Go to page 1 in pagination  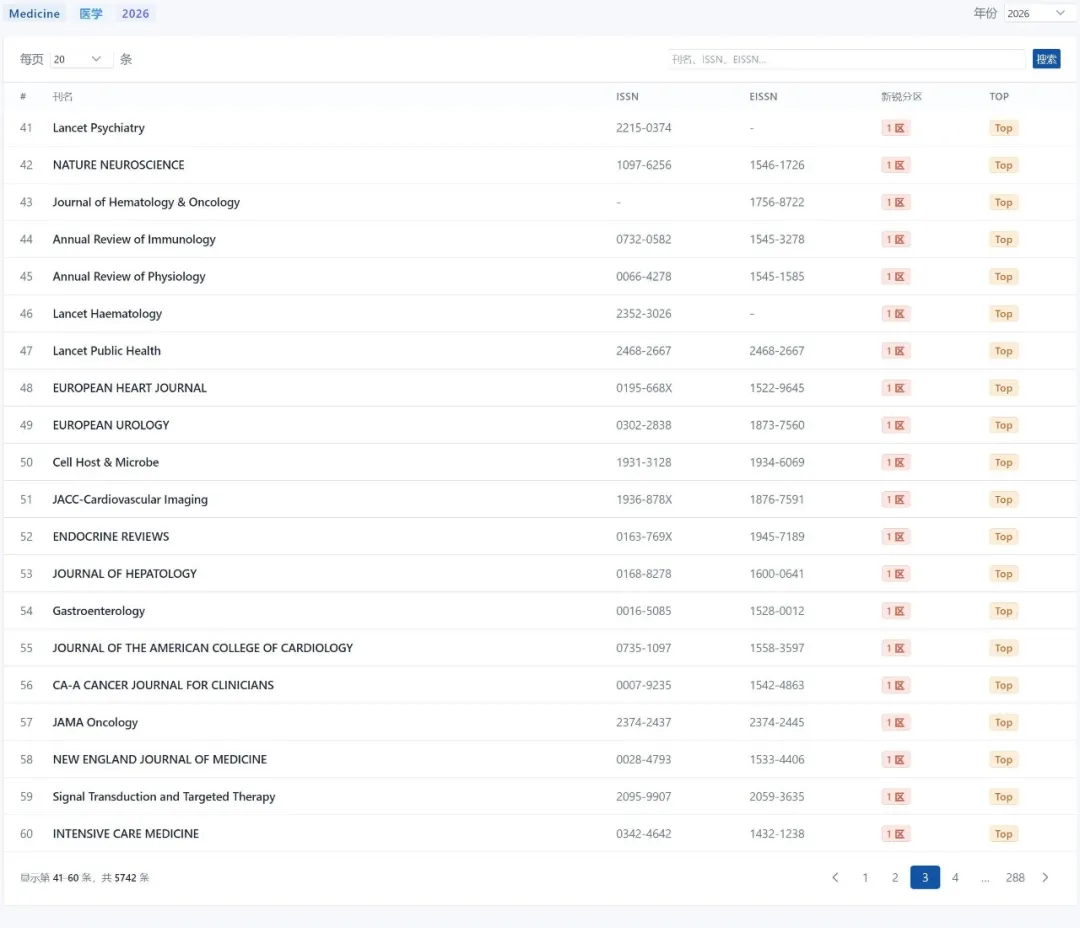coord(865,878)
